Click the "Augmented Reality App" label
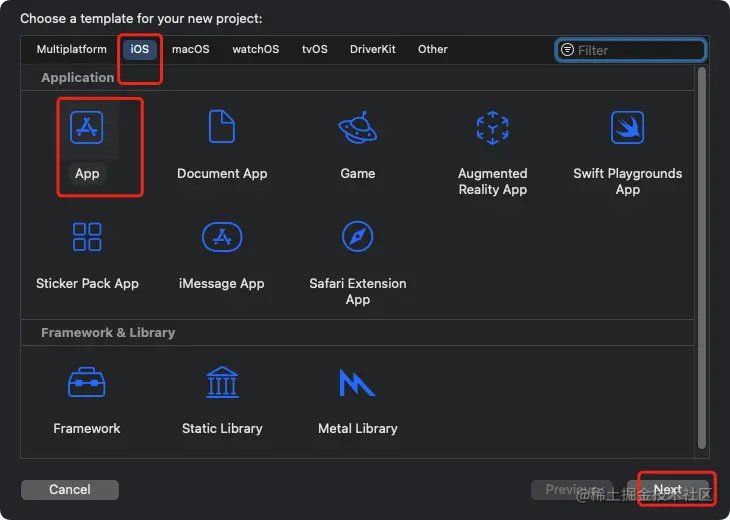730x520 pixels. [493, 182]
